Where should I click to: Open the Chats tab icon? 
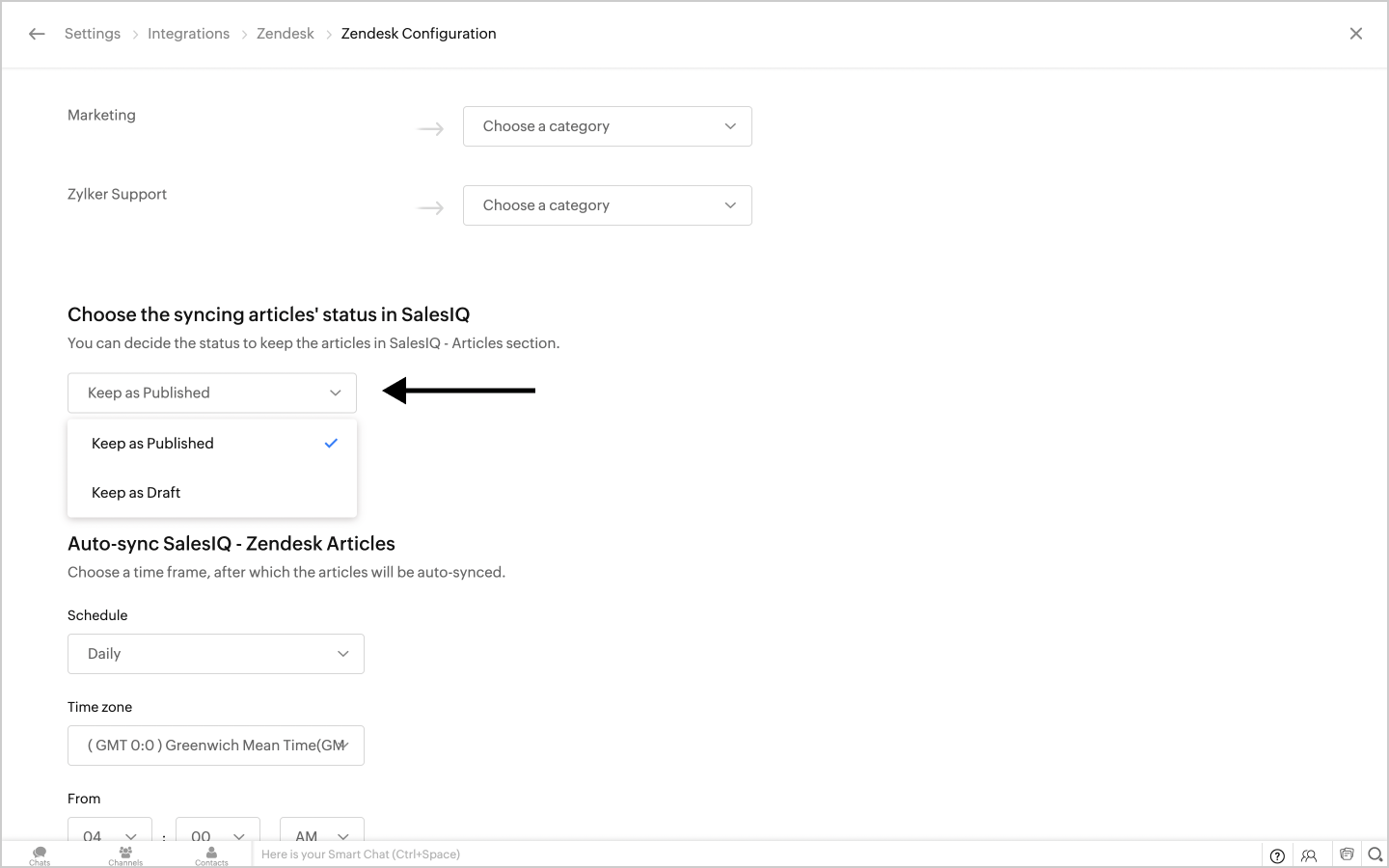click(x=40, y=854)
